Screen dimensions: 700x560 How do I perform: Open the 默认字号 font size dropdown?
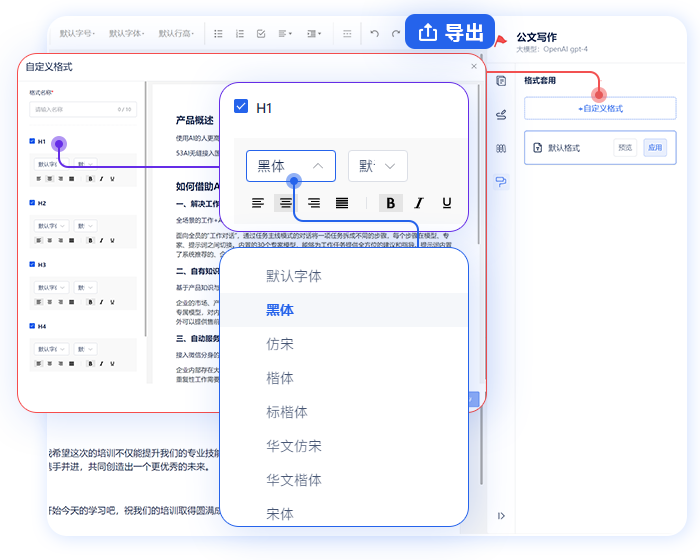coord(77,33)
